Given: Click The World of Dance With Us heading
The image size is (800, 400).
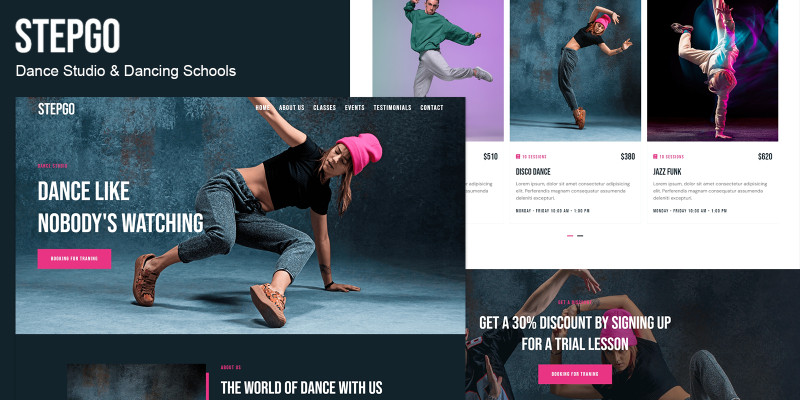Looking at the screenshot, I should pos(302,387).
